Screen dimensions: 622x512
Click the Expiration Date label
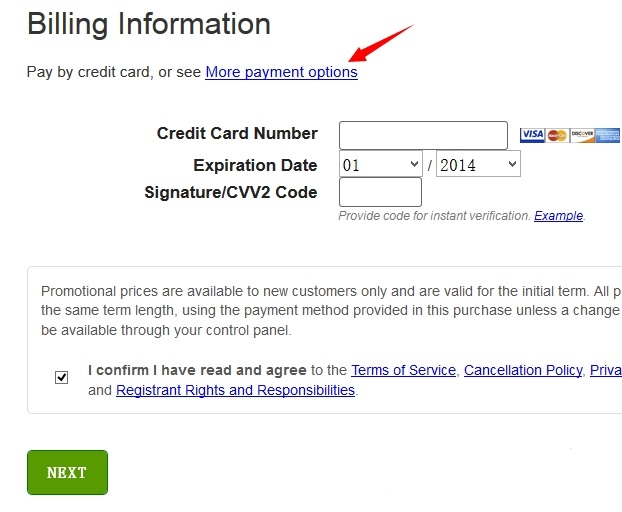[x=255, y=165]
